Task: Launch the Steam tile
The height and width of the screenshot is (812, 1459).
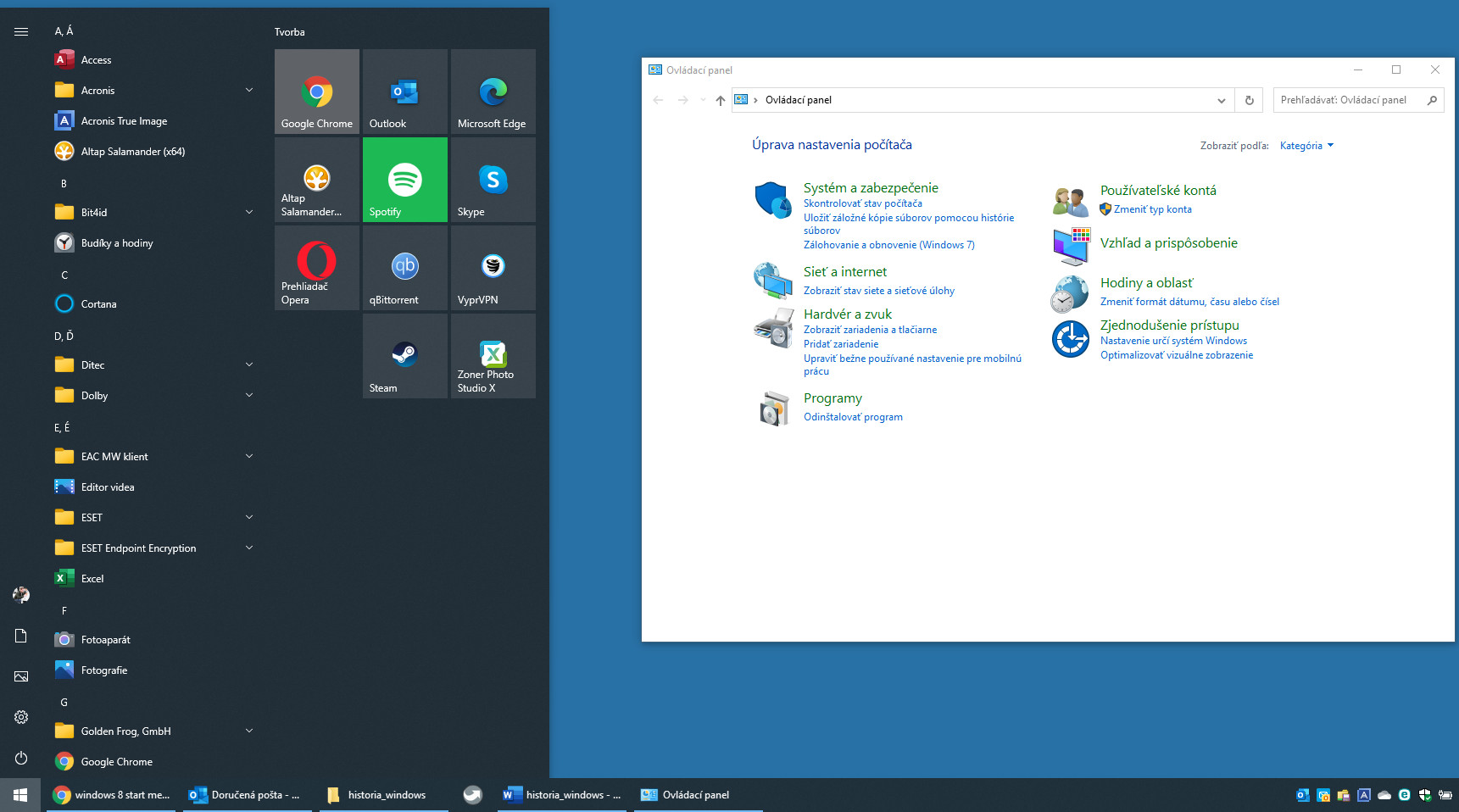Action: (404, 356)
